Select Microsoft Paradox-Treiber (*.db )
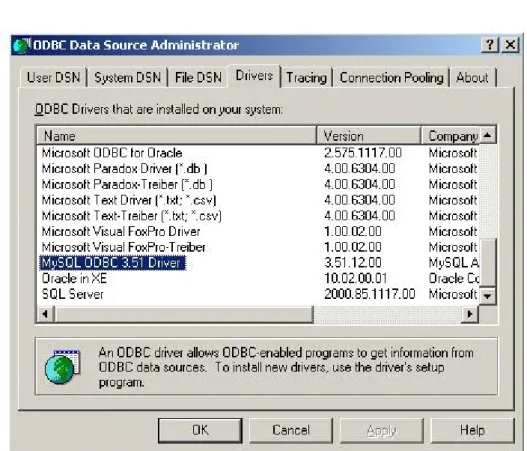Image resolution: width=527 pixels, height=451 pixels. [x=127, y=184]
